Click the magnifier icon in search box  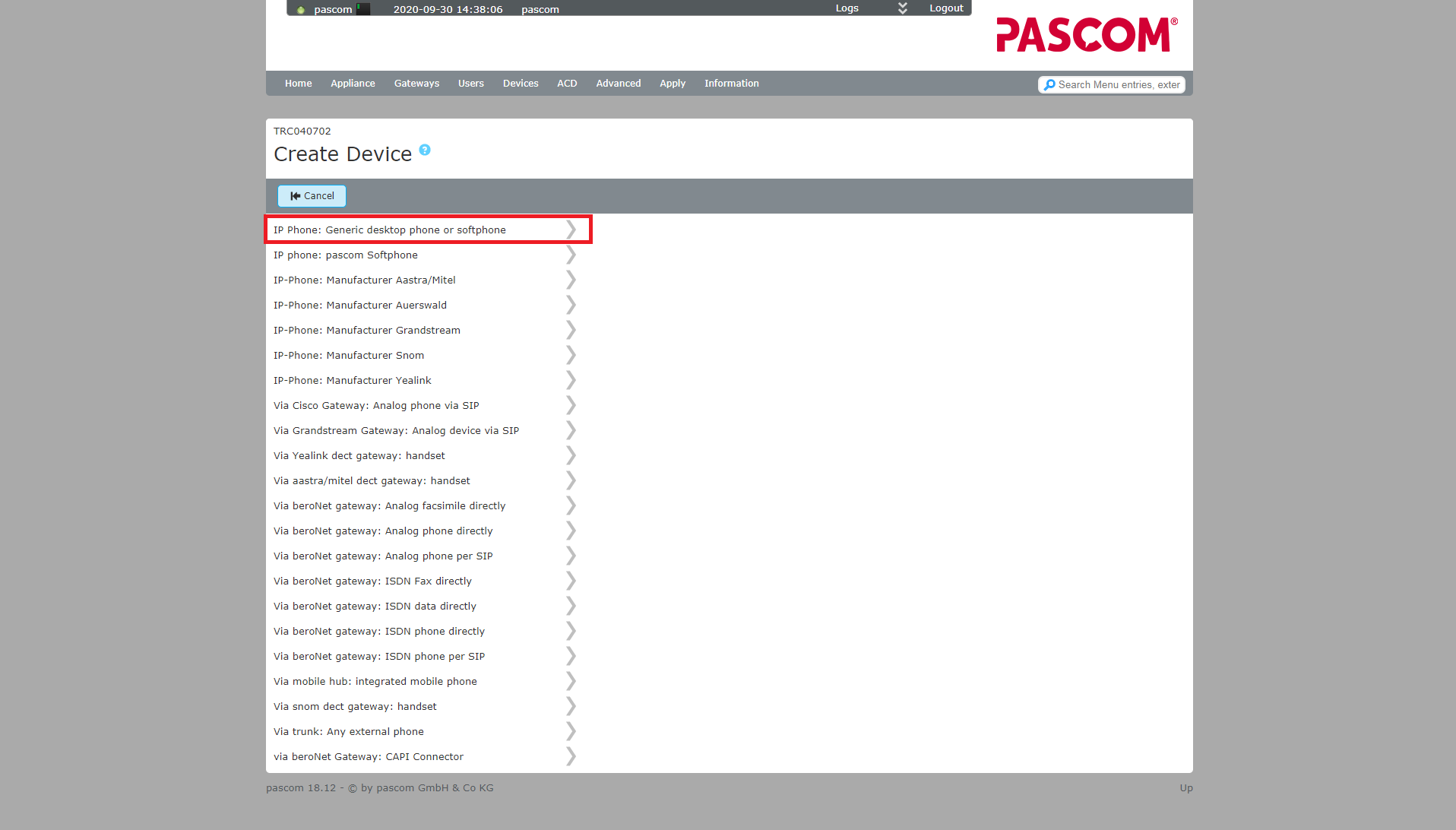pyautogui.click(x=1049, y=85)
